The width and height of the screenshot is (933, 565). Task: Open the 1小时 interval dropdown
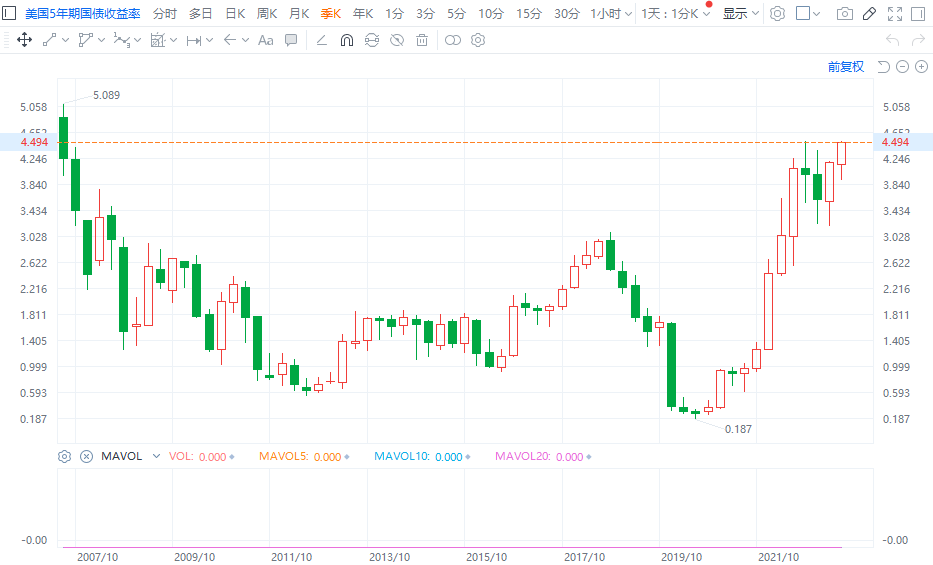coord(611,14)
